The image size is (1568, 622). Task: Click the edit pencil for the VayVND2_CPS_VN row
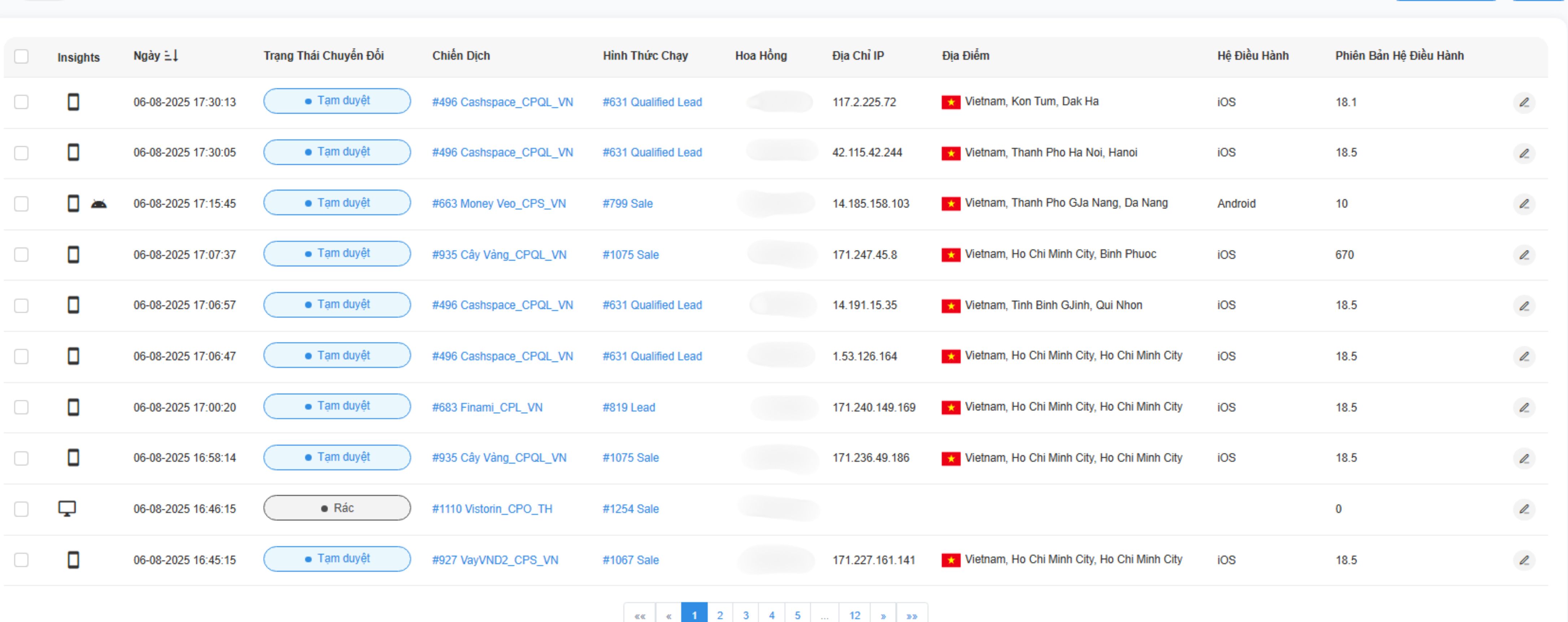(1524, 560)
